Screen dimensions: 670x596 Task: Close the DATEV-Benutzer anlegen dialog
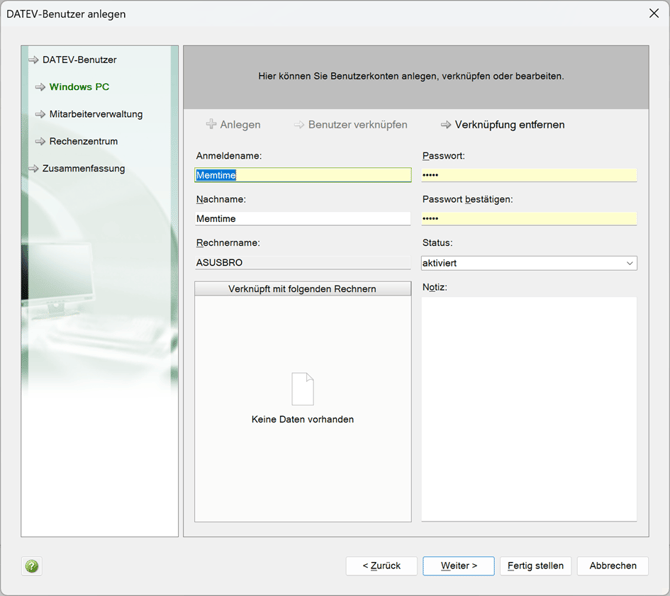(653, 14)
